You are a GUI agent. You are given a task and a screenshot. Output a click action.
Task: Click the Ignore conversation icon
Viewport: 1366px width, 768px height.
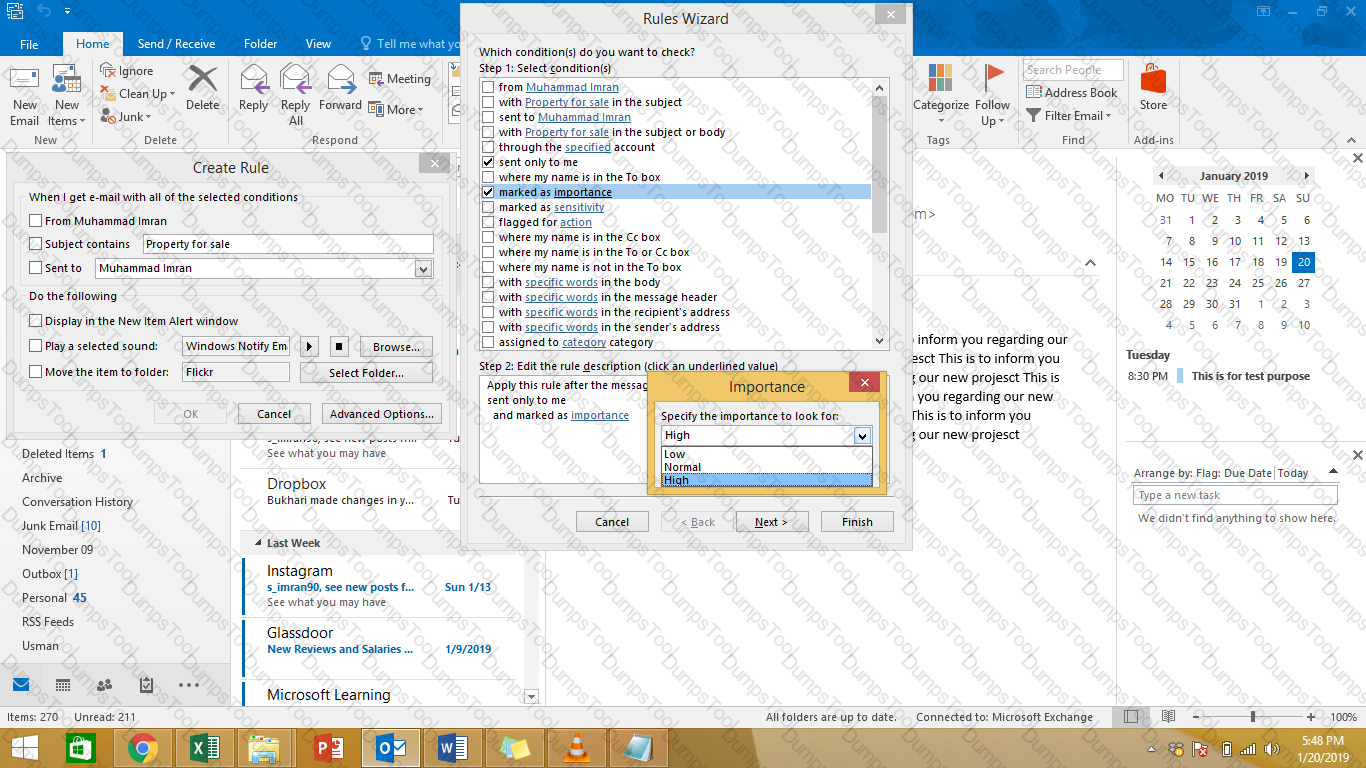coord(108,71)
